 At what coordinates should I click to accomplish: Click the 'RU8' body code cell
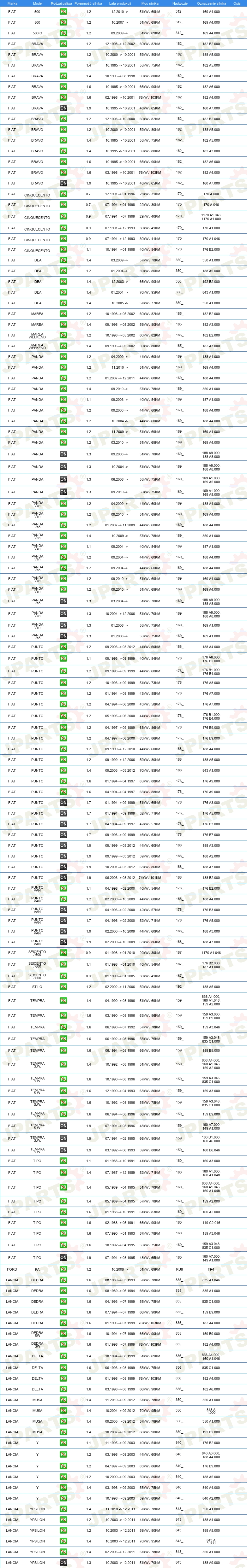(179, 1269)
